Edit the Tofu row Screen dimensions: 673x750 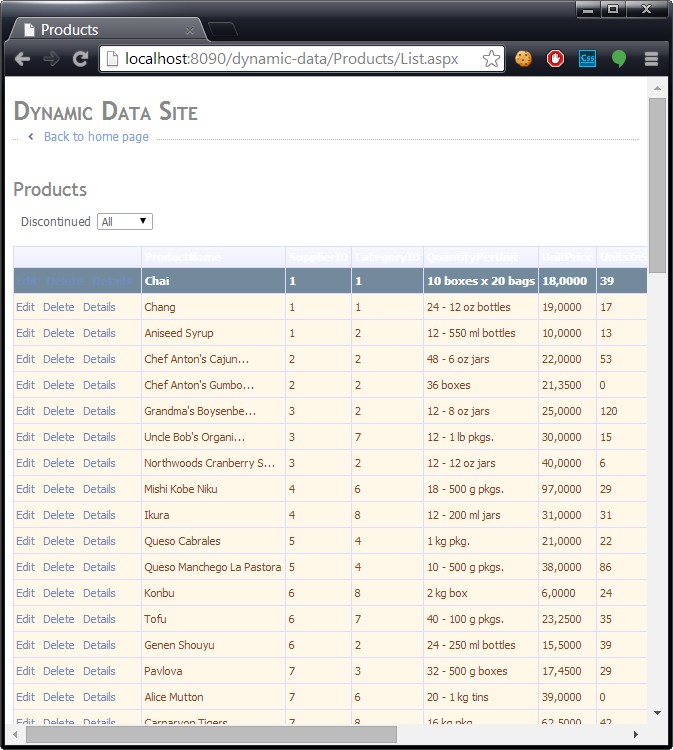[25, 619]
